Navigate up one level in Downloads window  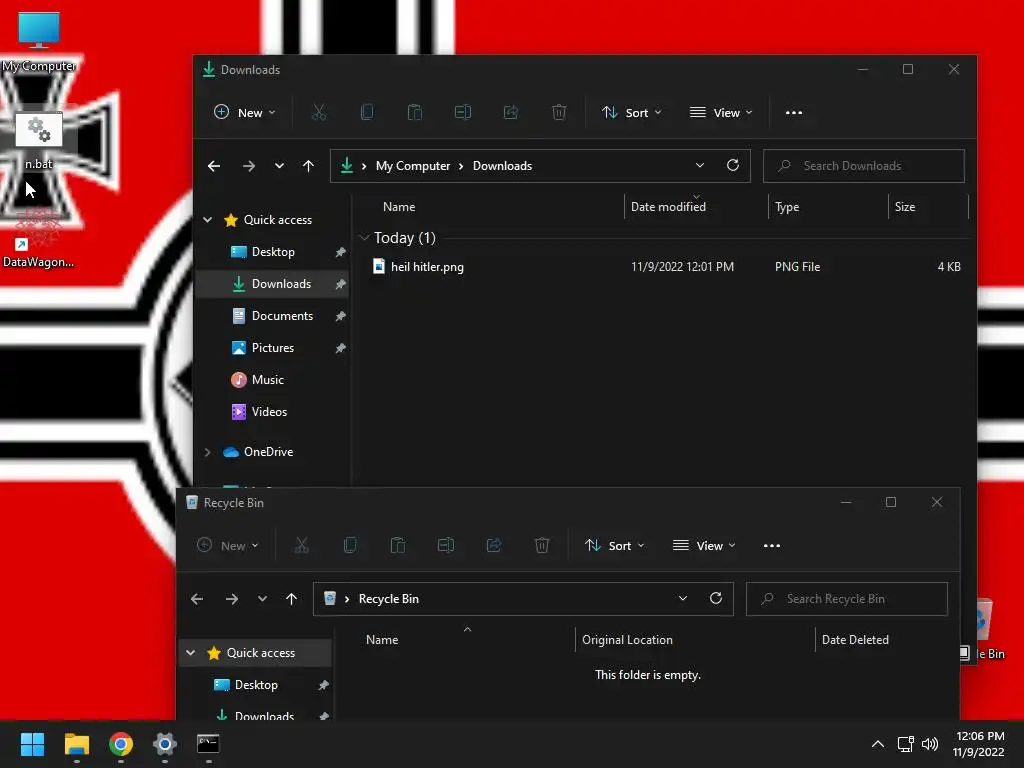coord(308,166)
